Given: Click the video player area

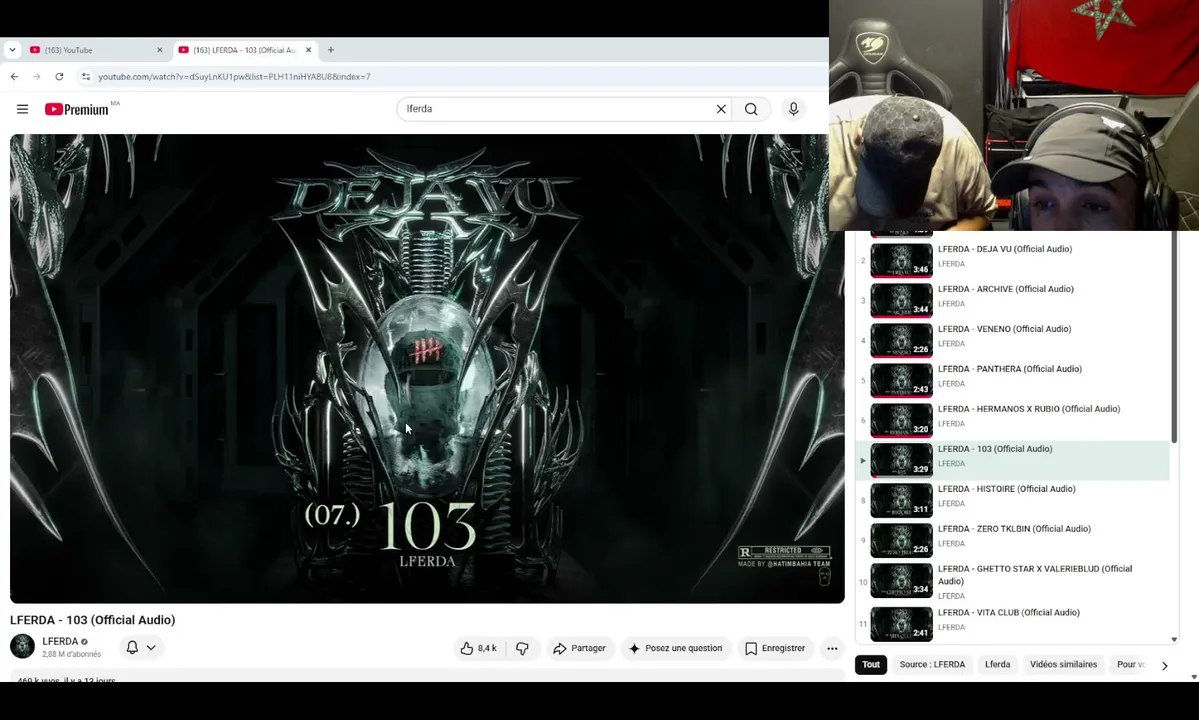Looking at the screenshot, I should [x=427, y=368].
